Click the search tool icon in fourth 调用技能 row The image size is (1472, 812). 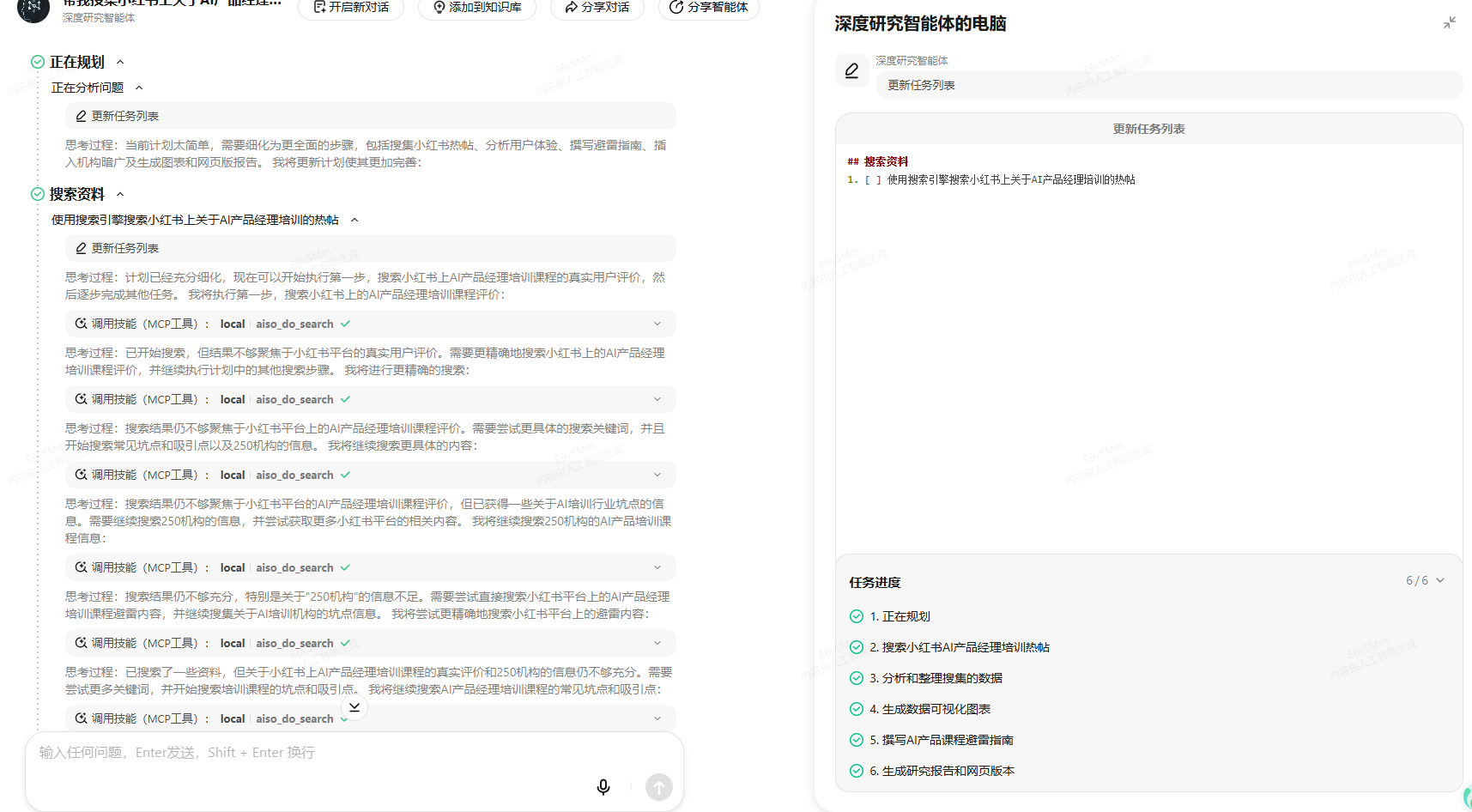(81, 567)
